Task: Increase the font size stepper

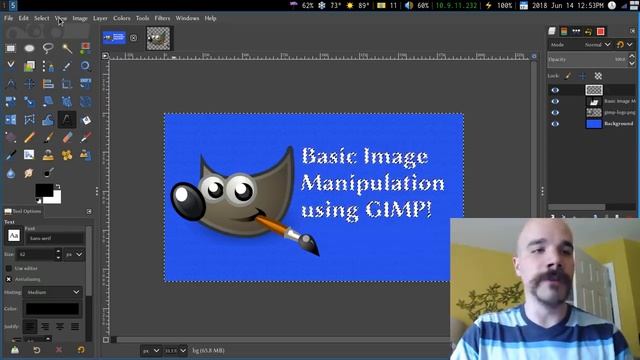Action: pyautogui.click(x=58, y=251)
